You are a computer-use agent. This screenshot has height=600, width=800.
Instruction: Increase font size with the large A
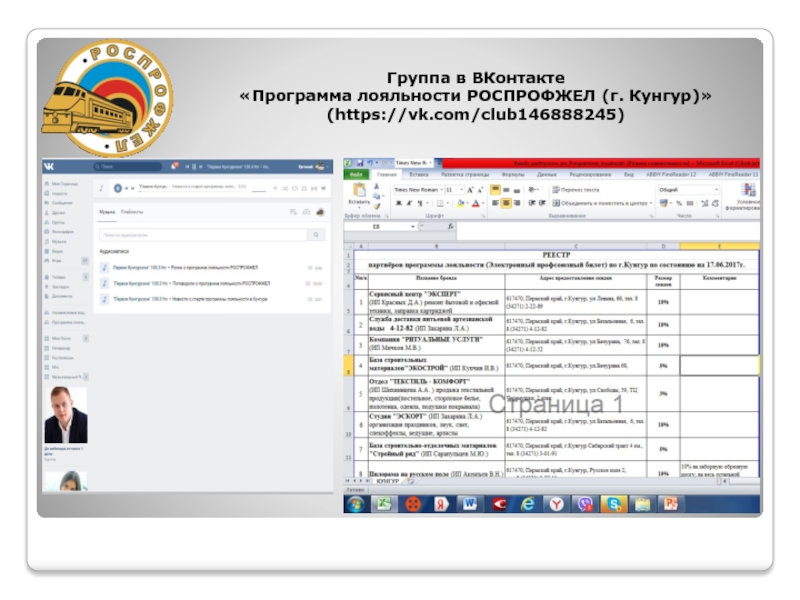click(470, 190)
